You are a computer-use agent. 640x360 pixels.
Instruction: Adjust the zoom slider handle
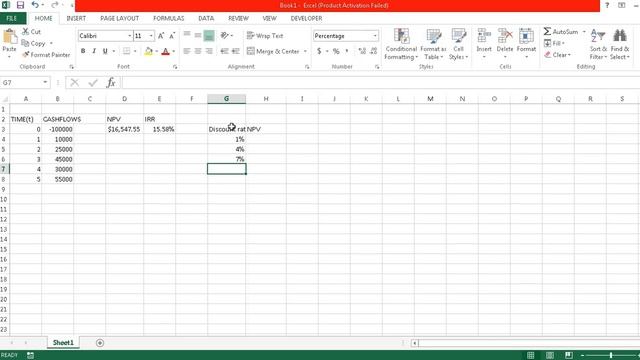[611, 355]
